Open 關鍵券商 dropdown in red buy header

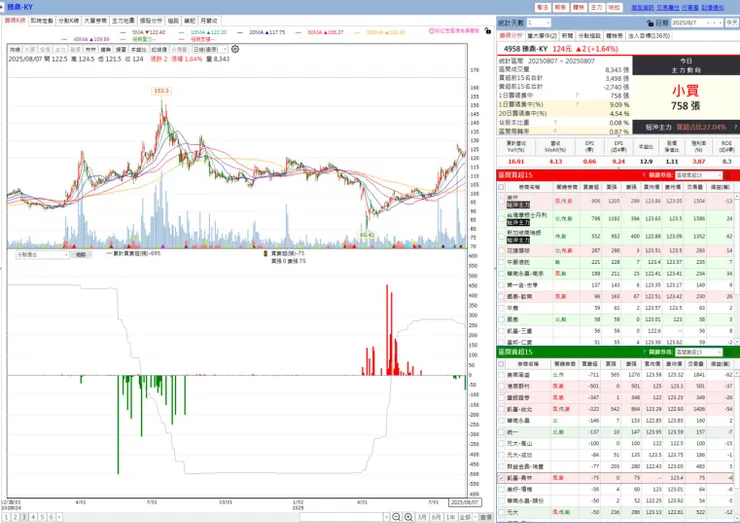(x=698, y=175)
